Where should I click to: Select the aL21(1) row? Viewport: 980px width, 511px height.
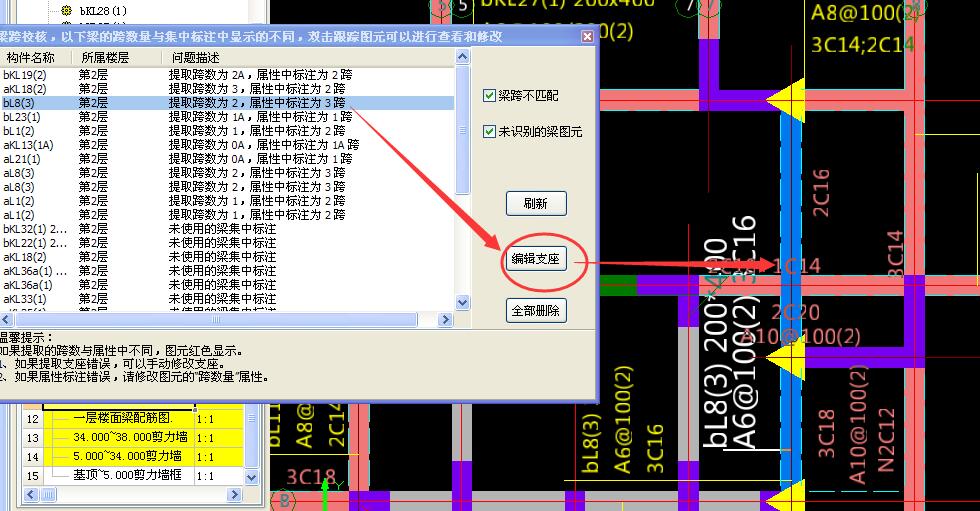pyautogui.click(x=228, y=159)
